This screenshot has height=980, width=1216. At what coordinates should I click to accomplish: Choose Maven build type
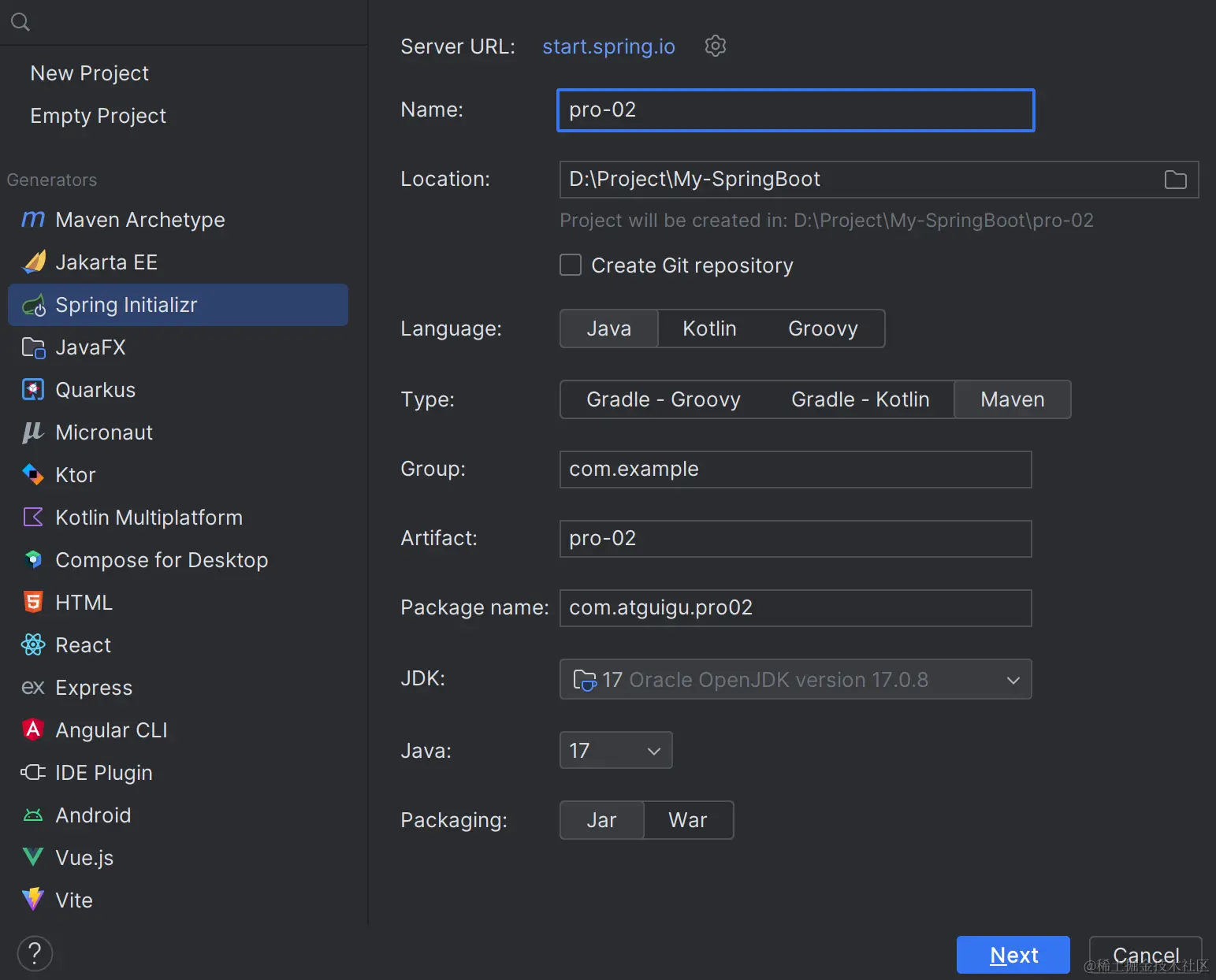pos(1013,399)
